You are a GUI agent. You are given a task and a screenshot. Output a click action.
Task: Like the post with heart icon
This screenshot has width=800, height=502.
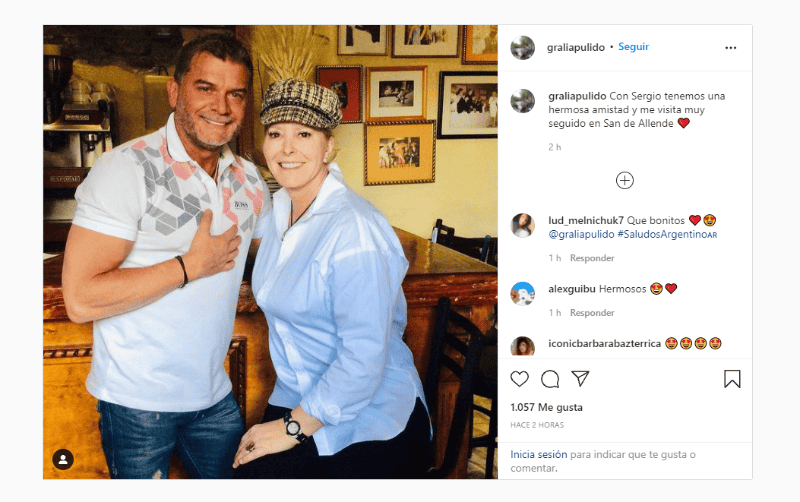(520, 379)
